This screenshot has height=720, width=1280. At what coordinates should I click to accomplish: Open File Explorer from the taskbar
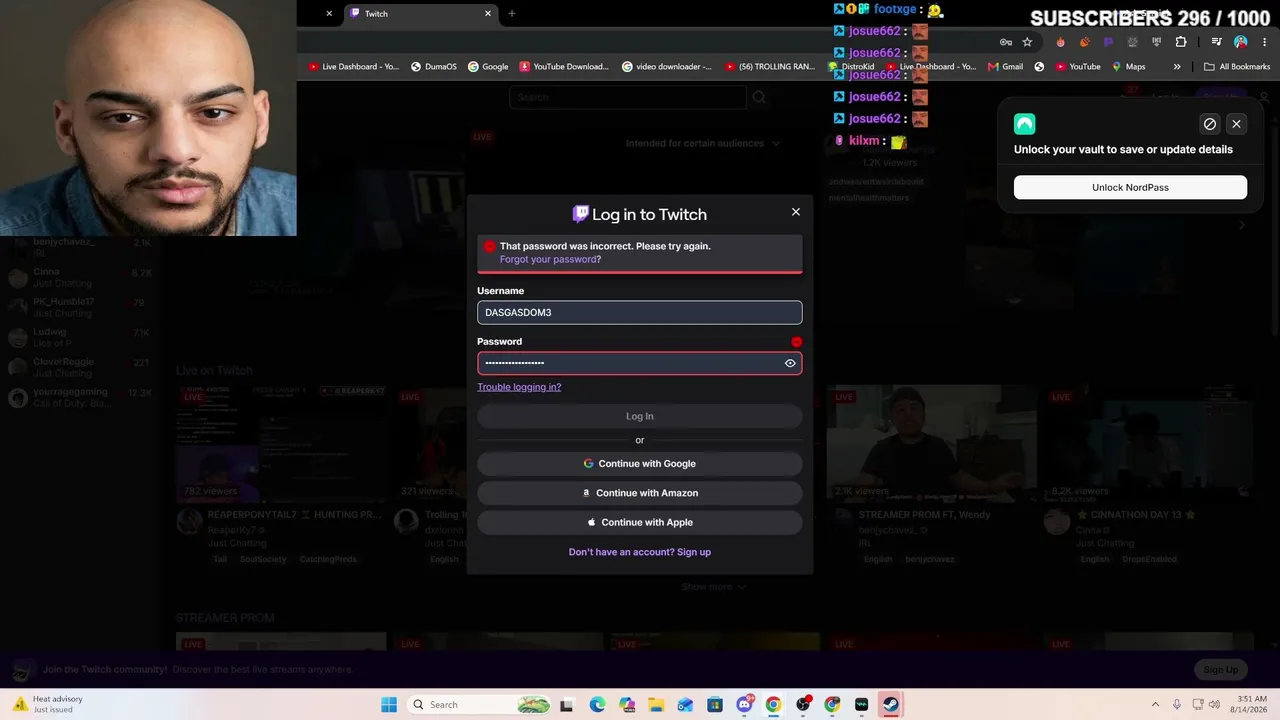point(656,705)
